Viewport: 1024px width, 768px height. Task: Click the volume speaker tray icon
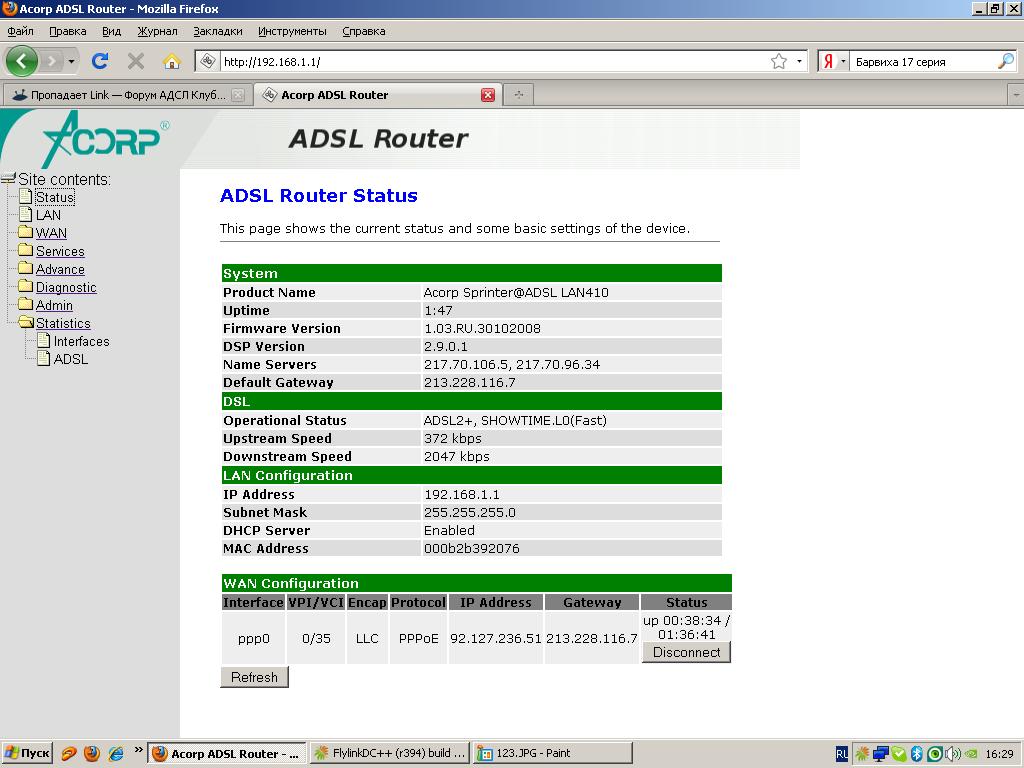click(953, 754)
